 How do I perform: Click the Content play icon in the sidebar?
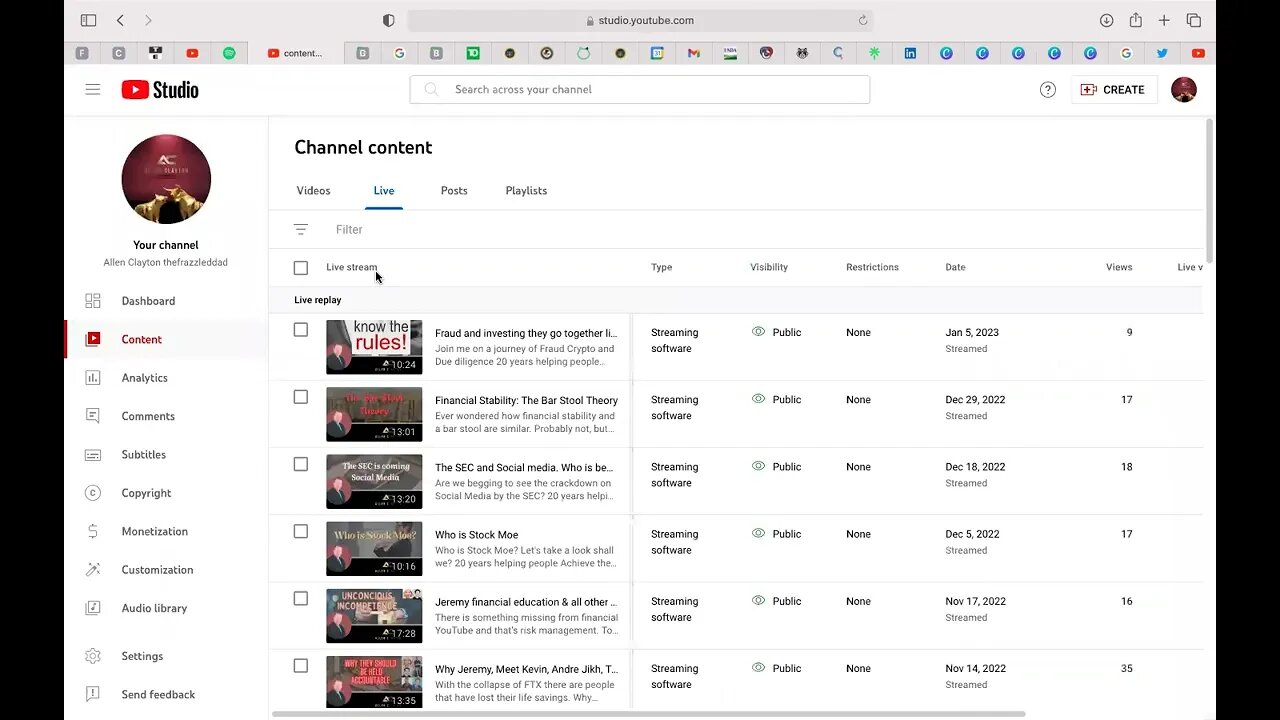click(93, 339)
